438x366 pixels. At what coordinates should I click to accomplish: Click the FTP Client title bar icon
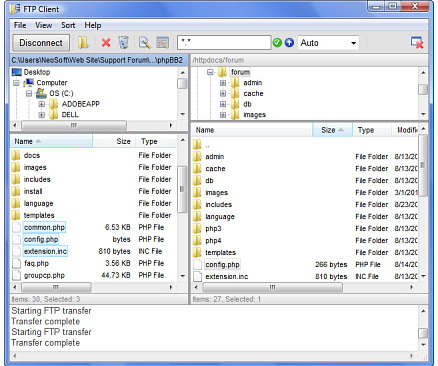coord(15,9)
